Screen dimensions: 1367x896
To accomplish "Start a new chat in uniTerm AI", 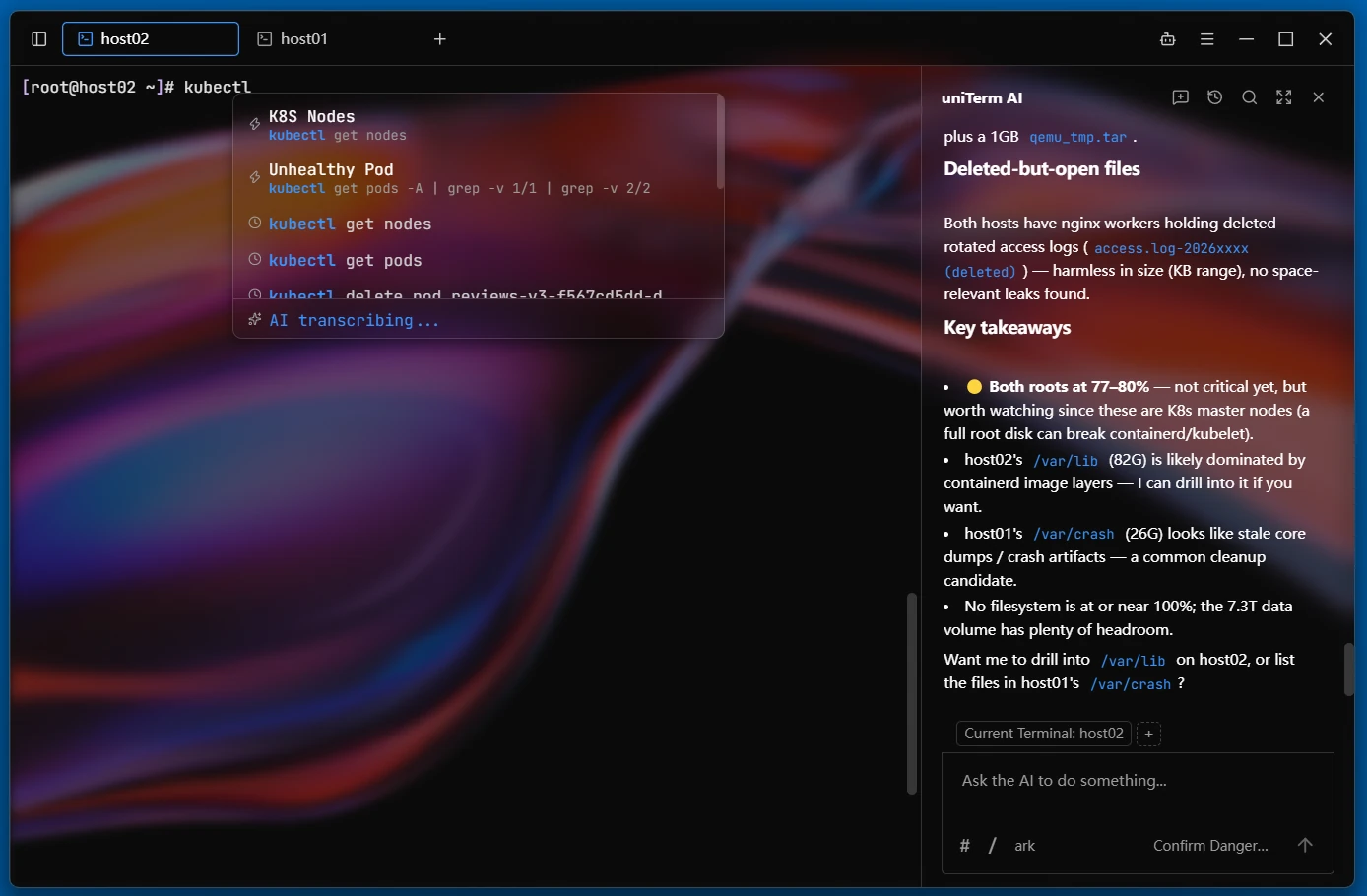I will (1181, 97).
